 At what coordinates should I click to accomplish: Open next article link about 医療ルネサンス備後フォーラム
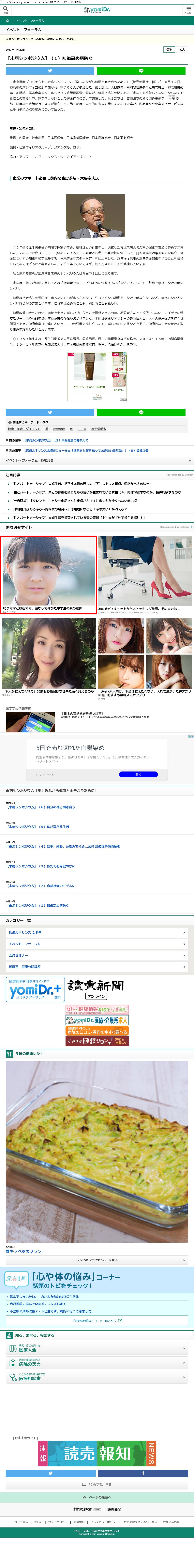(86, 451)
